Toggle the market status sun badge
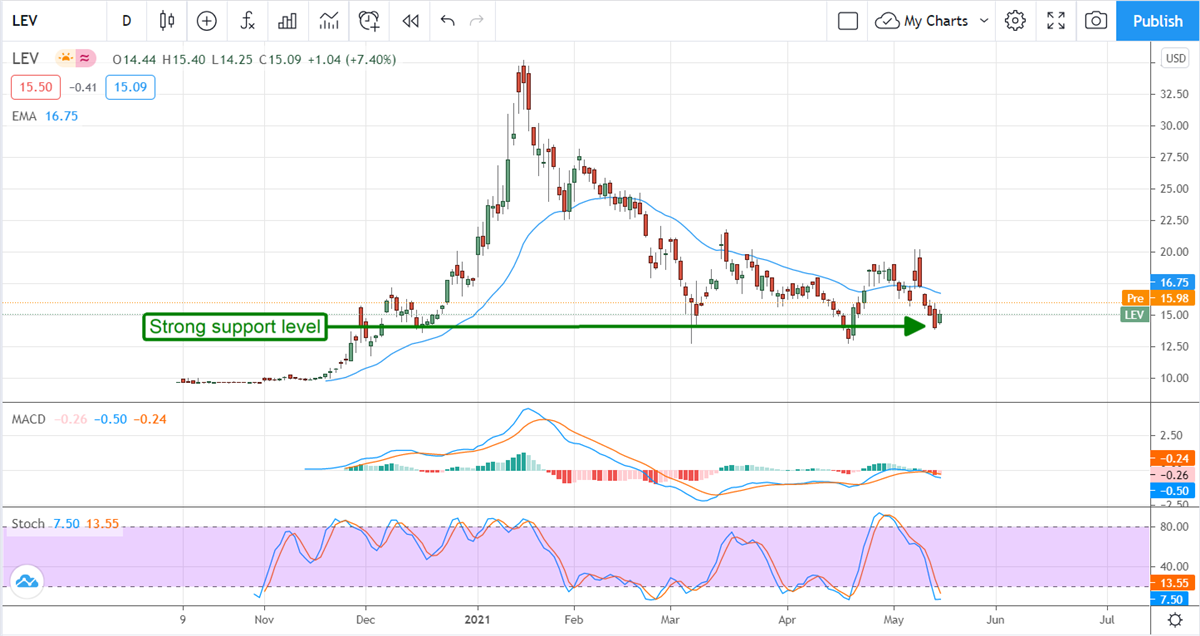1200x636 pixels. [66, 59]
